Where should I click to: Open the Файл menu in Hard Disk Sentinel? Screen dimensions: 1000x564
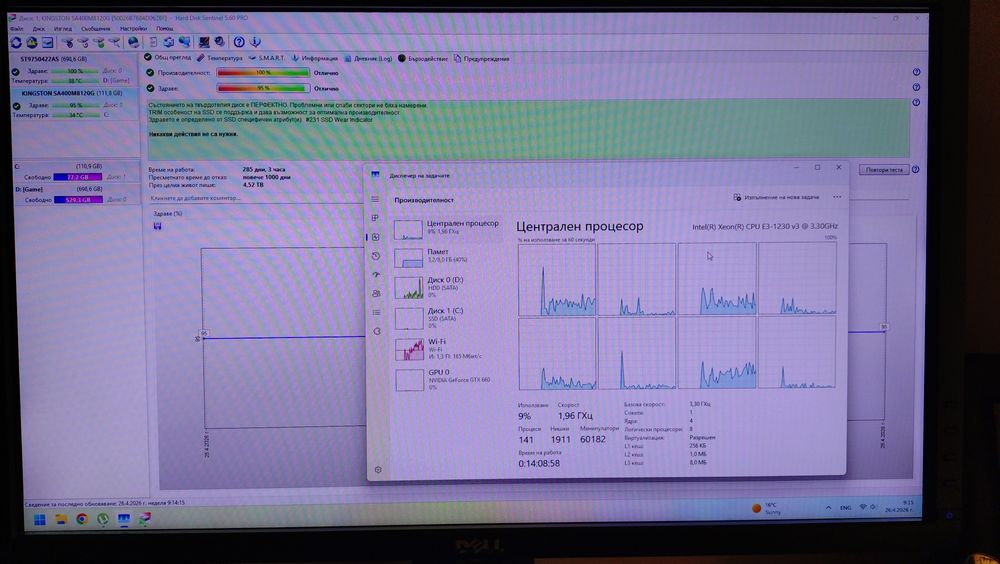coord(17,29)
